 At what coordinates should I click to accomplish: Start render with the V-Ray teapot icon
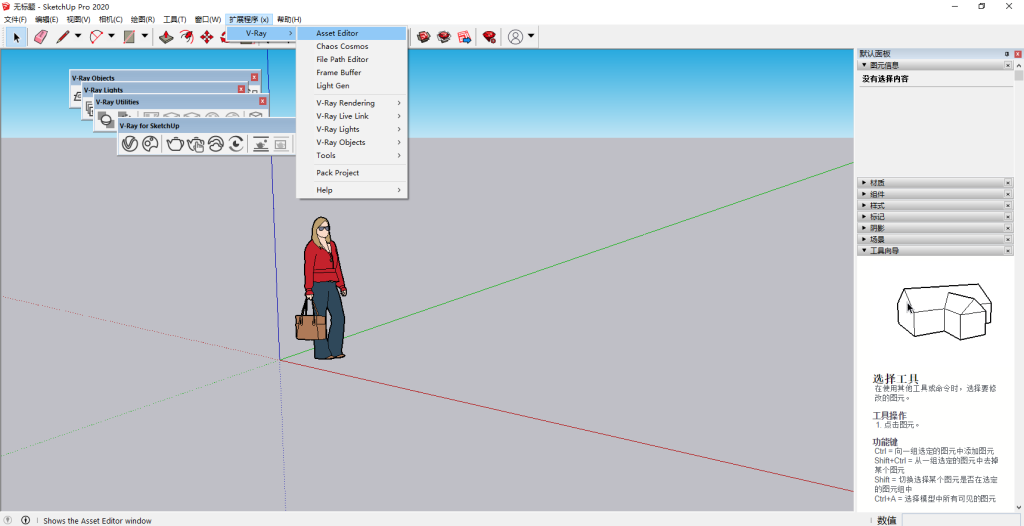175,144
